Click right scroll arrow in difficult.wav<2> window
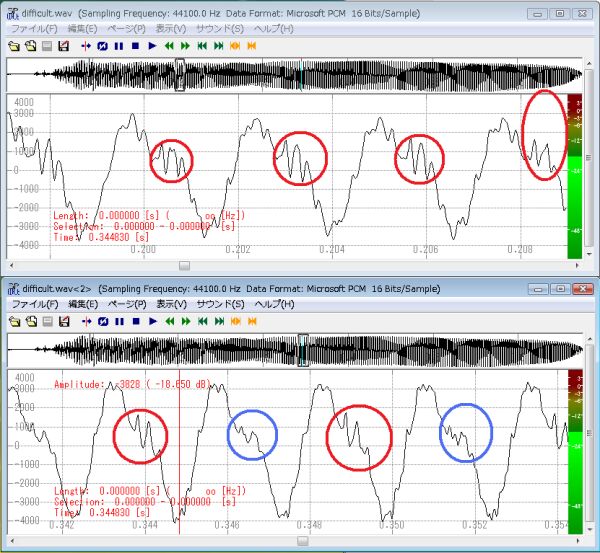 578,541
